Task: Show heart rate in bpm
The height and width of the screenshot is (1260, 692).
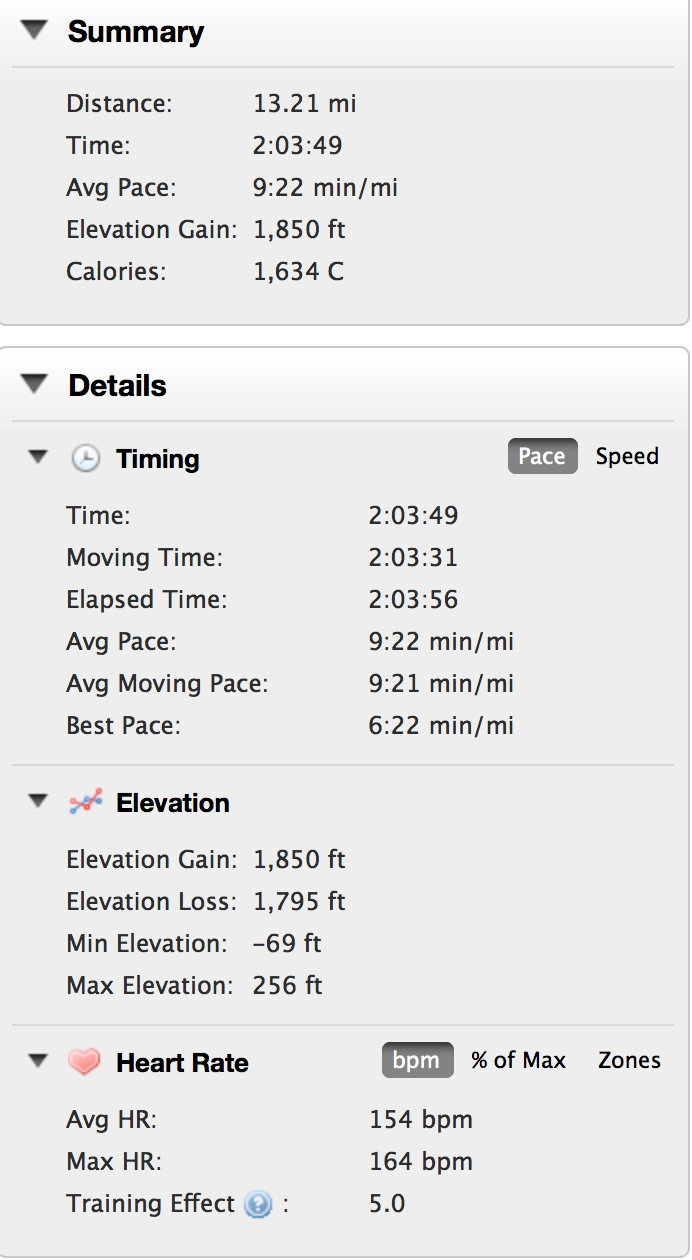Action: pos(417,1060)
